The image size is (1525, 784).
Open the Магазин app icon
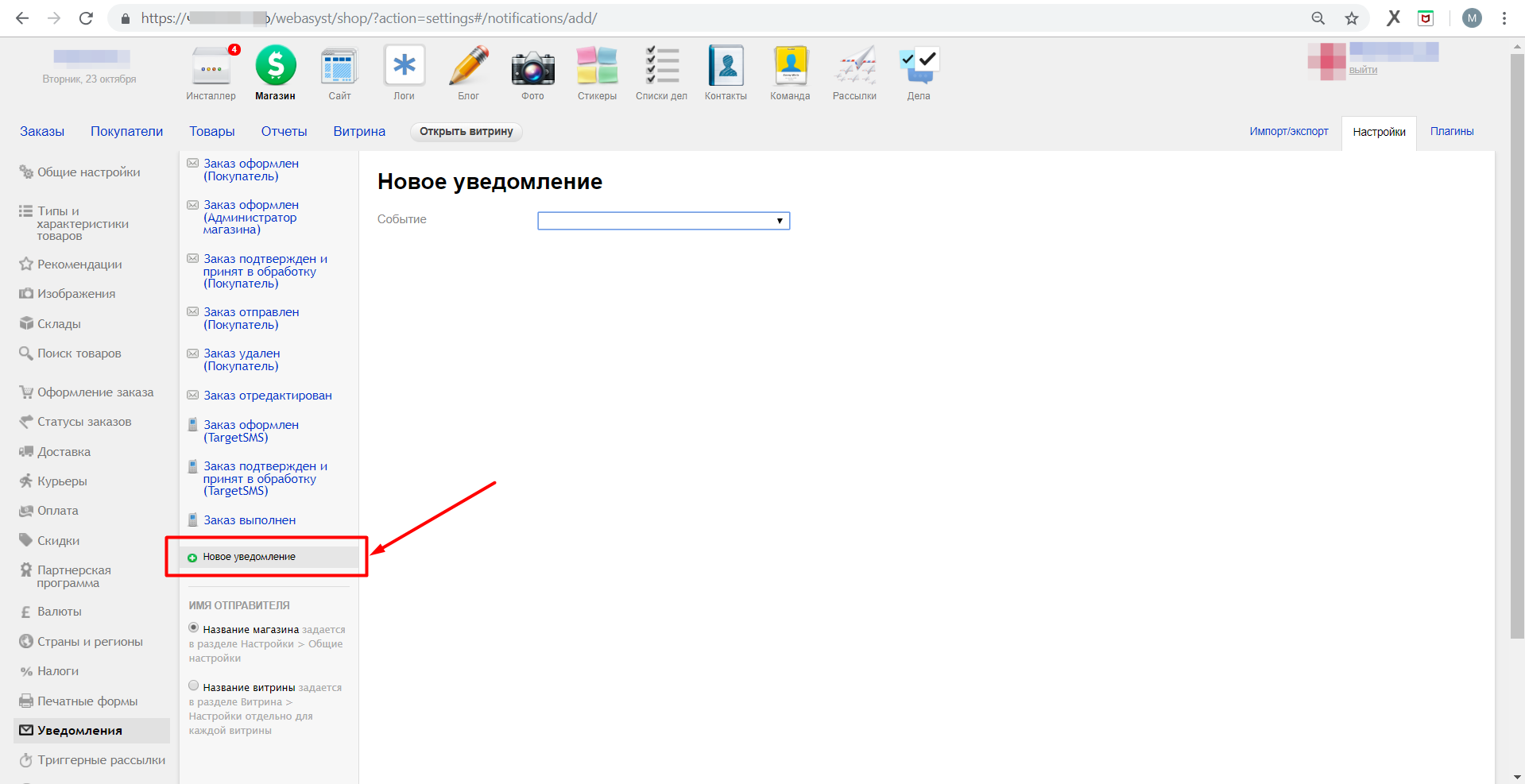coord(276,66)
